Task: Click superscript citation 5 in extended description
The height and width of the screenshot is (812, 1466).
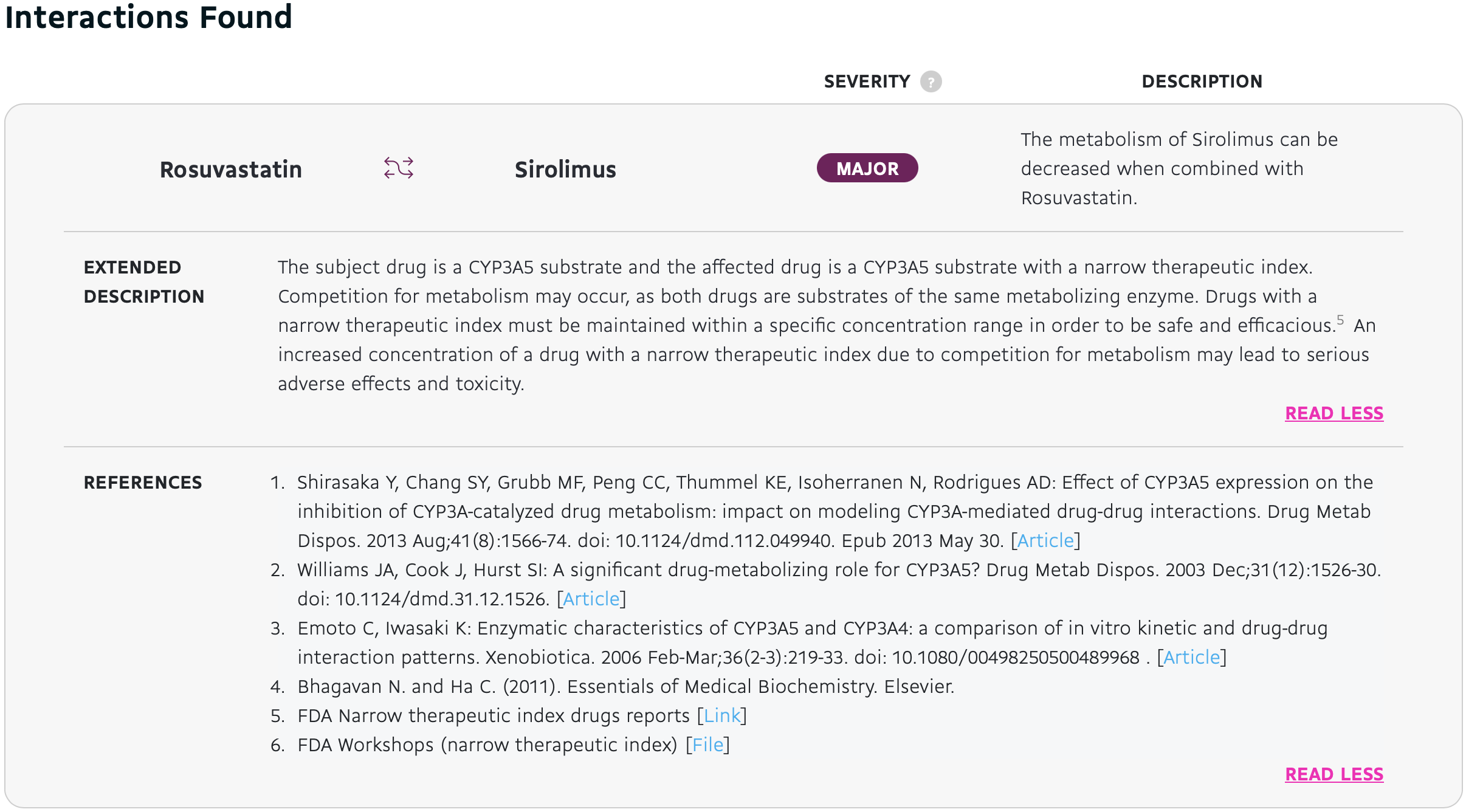Action: tap(1340, 320)
